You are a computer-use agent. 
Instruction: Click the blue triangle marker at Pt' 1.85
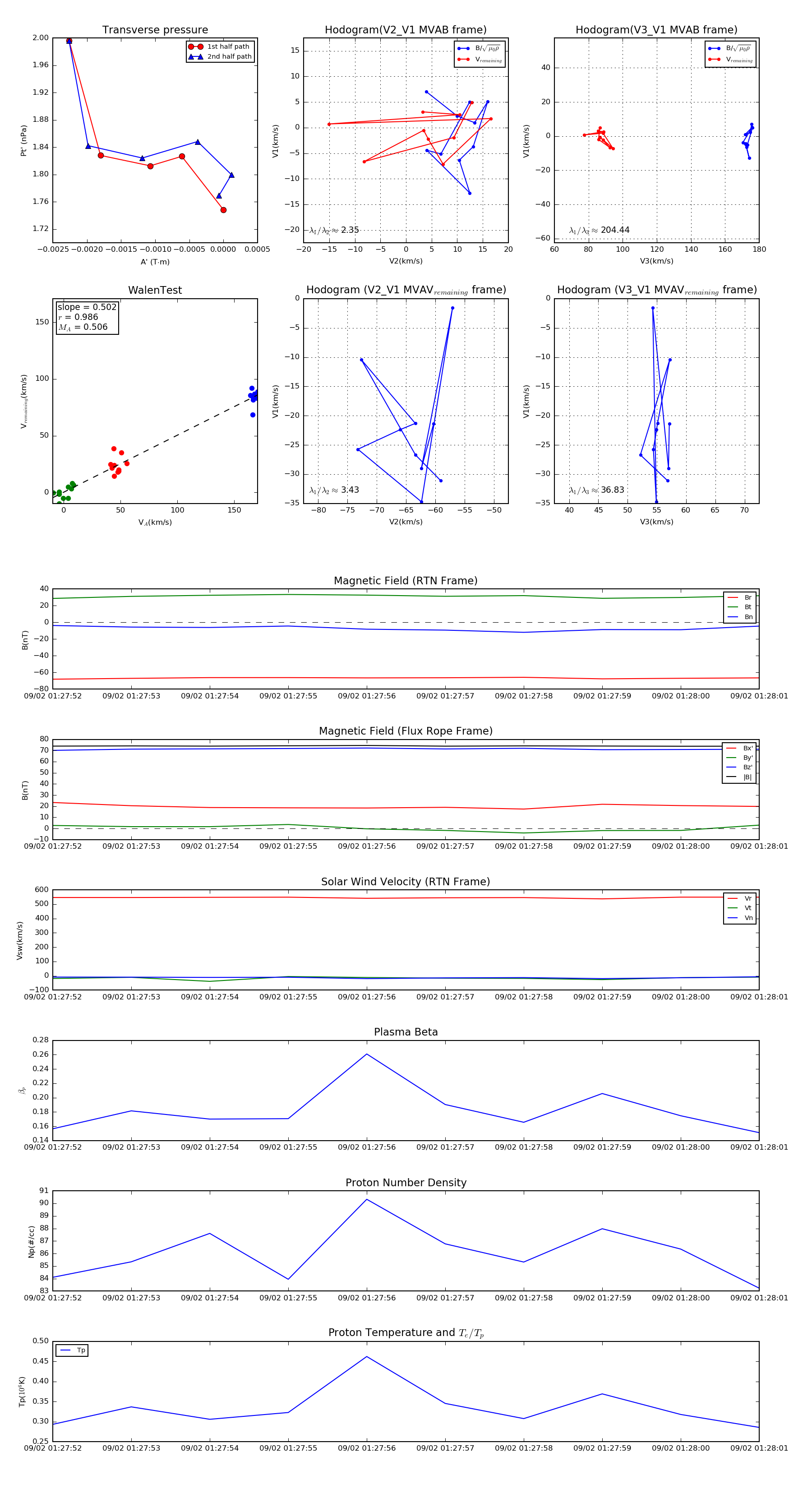tap(198, 142)
